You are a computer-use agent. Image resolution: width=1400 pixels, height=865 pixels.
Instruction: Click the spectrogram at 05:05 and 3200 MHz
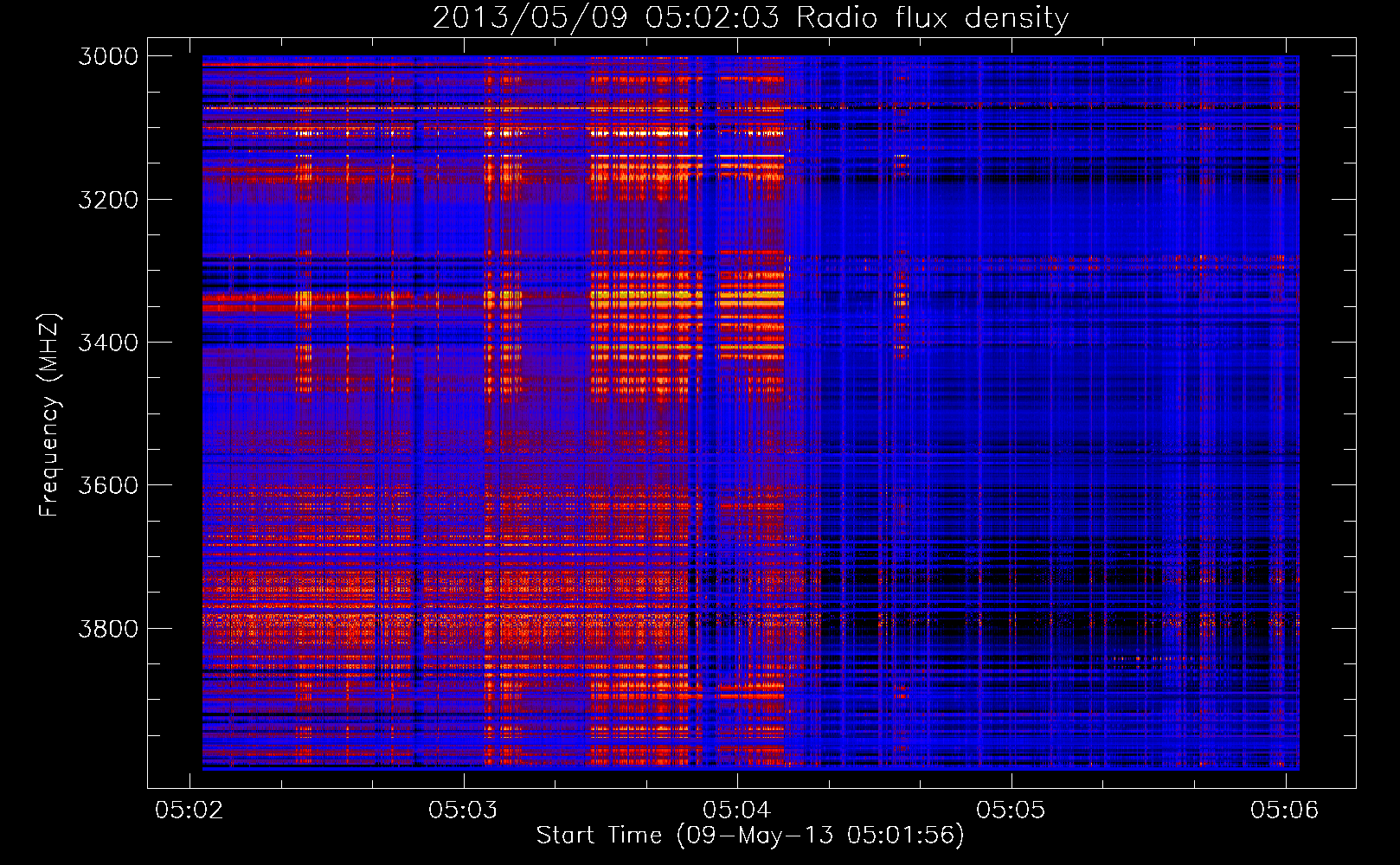pyautogui.click(x=1011, y=200)
